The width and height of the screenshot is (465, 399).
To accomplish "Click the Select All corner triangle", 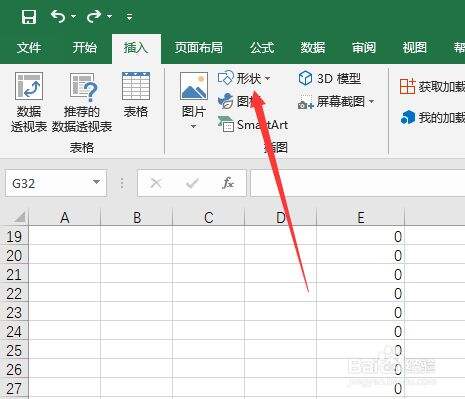I will point(19,217).
